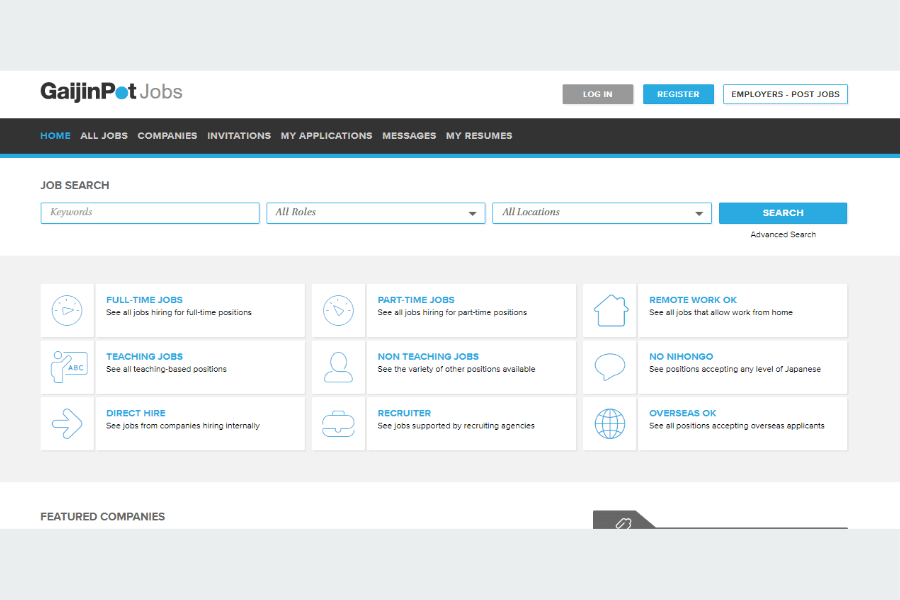Image resolution: width=900 pixels, height=600 pixels.
Task: Click the Full-Time Jobs clock icon
Action: (67, 311)
